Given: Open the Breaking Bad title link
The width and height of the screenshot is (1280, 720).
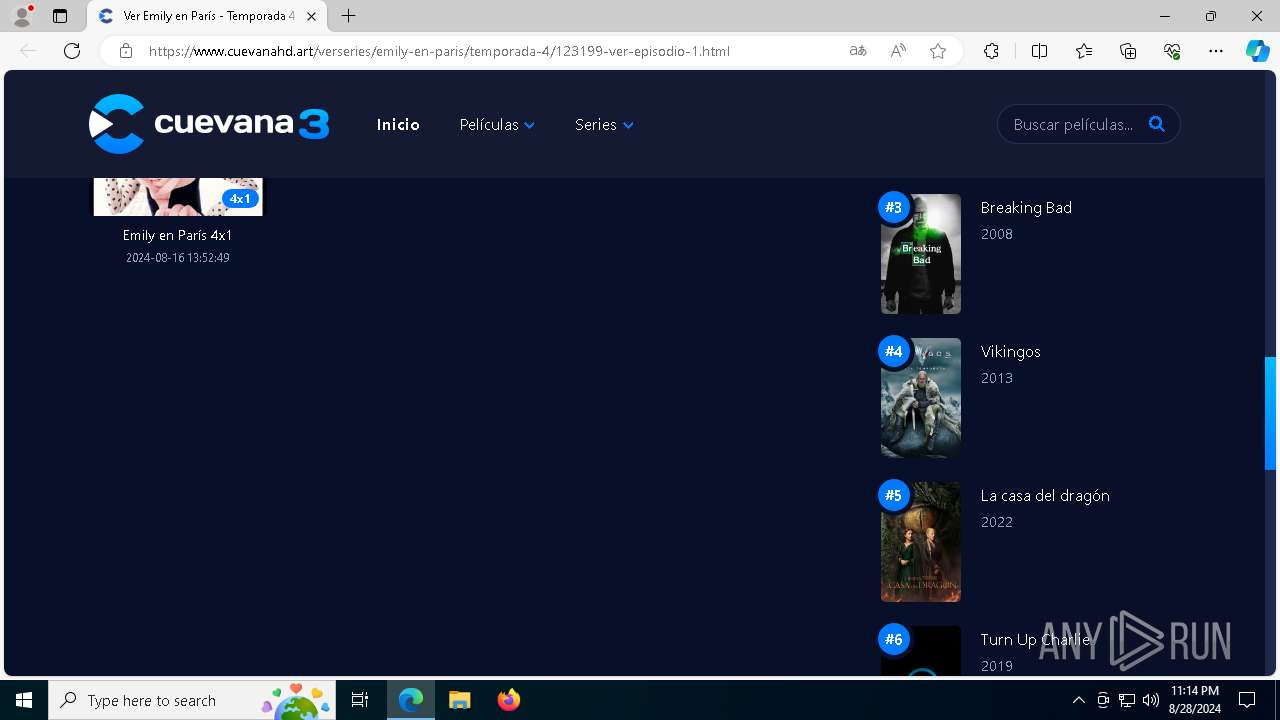Looking at the screenshot, I should coord(1026,208).
